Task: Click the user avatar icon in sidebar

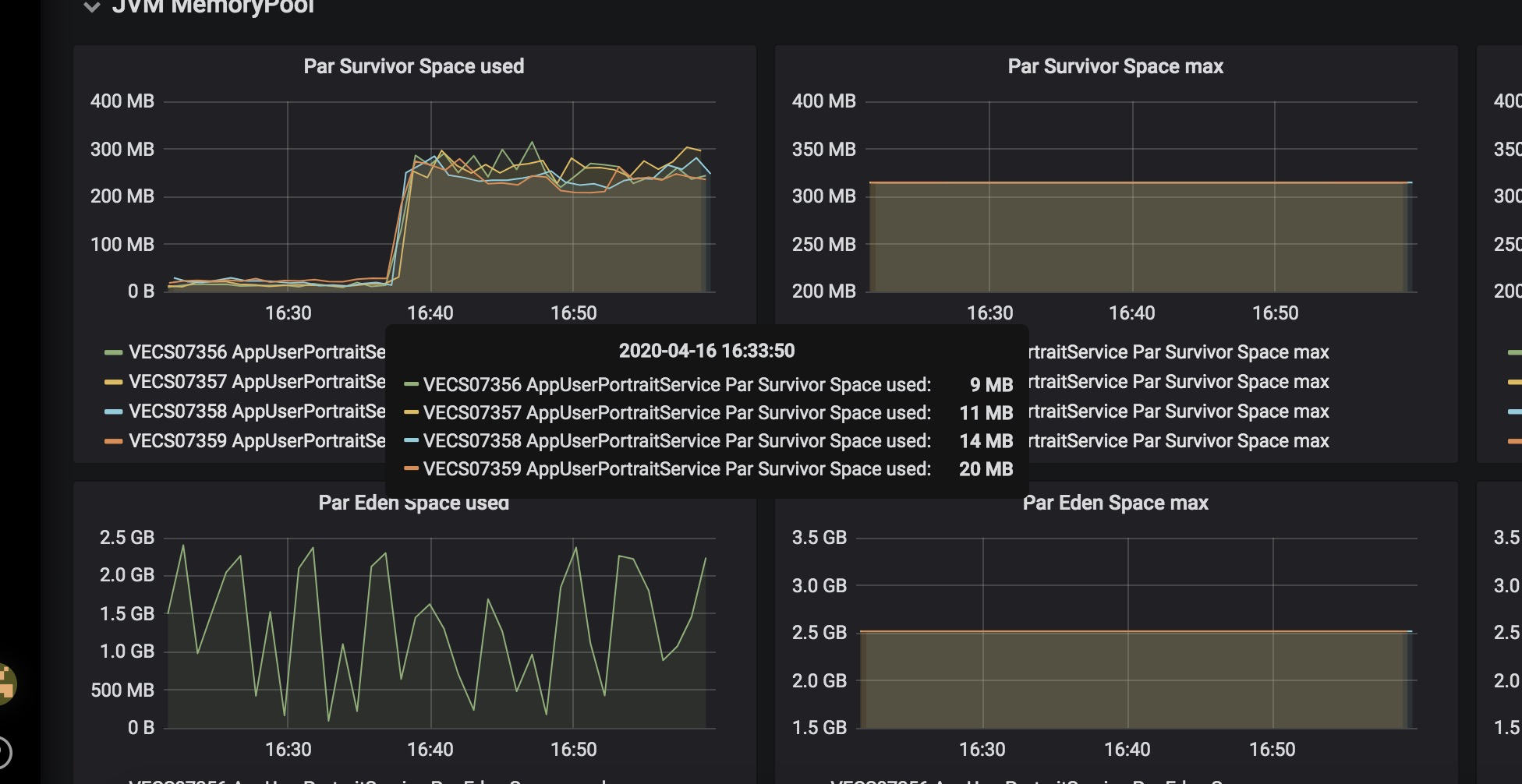Action: (x=6, y=684)
